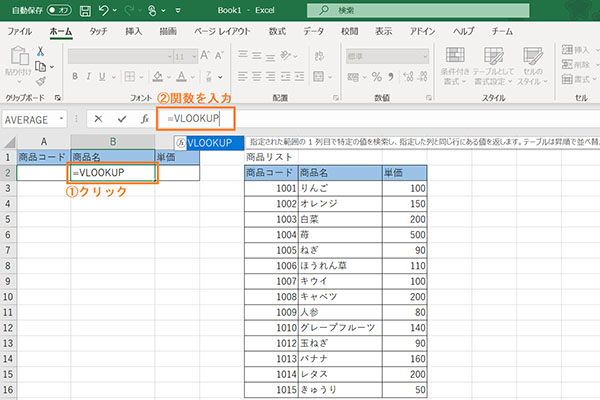Image resolution: width=600 pixels, height=400 pixels.
Task: Click the Insert Function fx icon
Action: click(145, 118)
